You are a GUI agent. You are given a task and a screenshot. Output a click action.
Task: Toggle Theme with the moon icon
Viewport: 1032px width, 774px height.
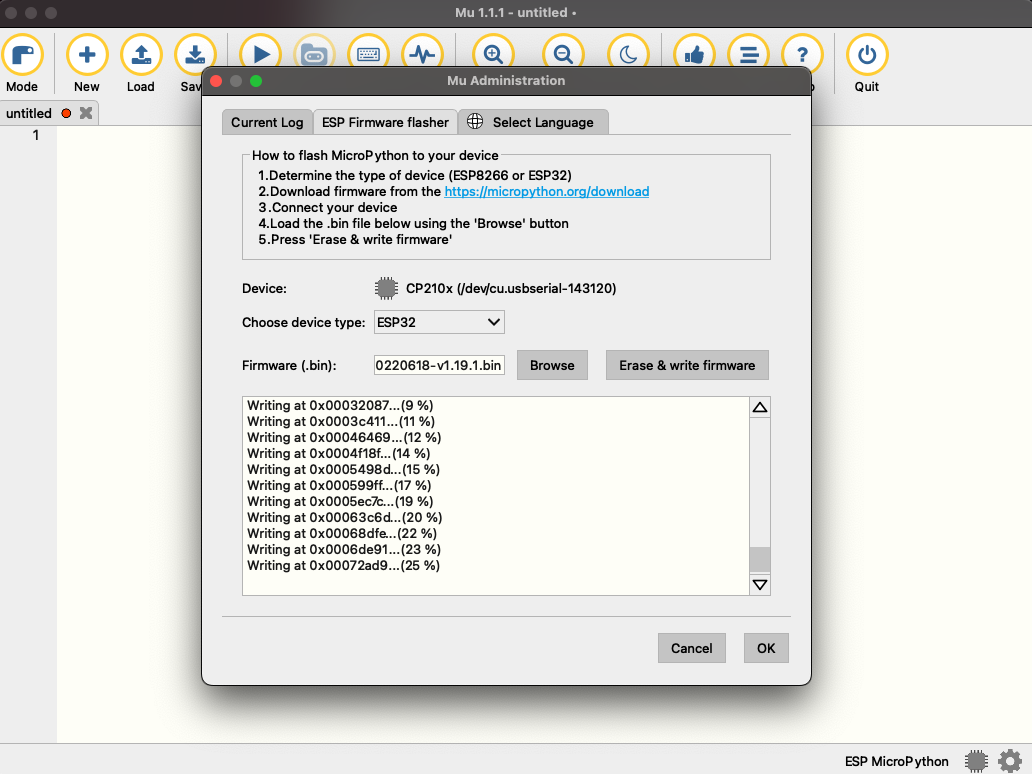(629, 51)
